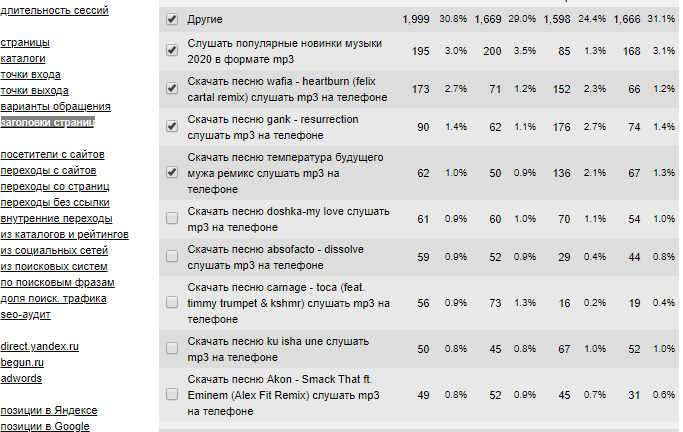This screenshot has width=683, height=432.
Task: Open the "direct.yandex.ru" link
Action: tap(40, 347)
